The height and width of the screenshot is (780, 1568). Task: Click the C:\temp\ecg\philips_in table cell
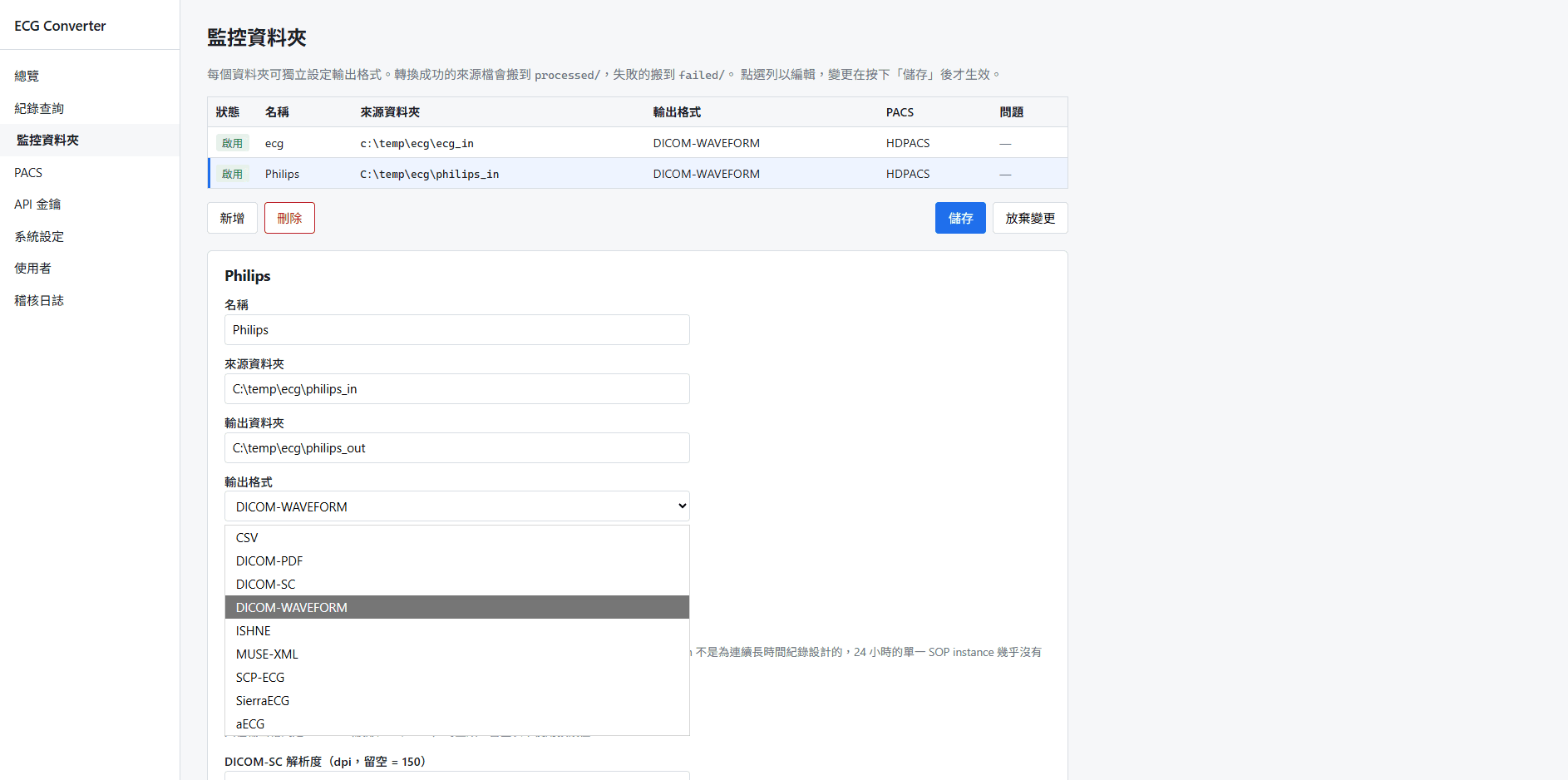[x=429, y=174]
